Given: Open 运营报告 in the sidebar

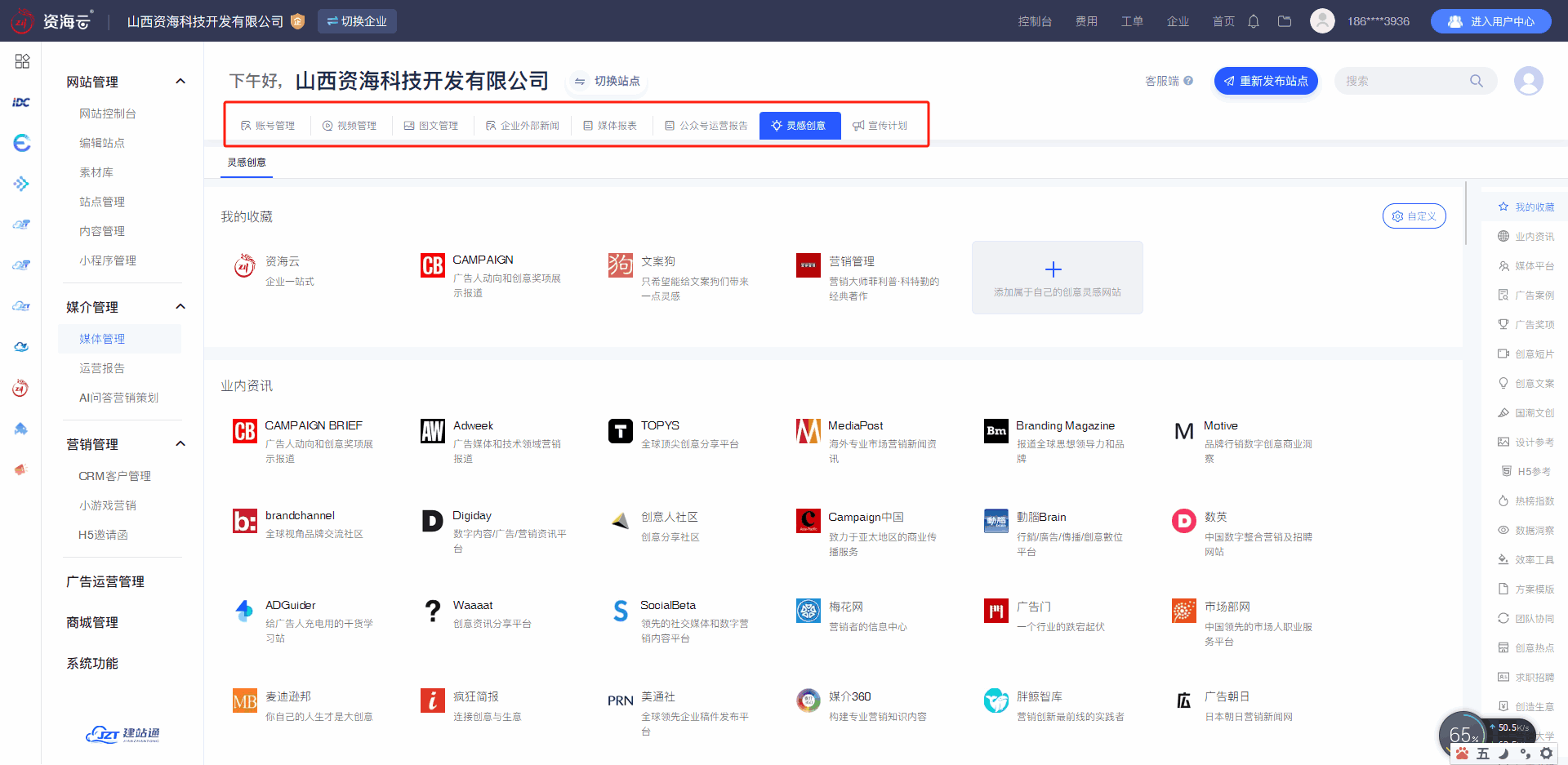Looking at the screenshot, I should (x=102, y=368).
